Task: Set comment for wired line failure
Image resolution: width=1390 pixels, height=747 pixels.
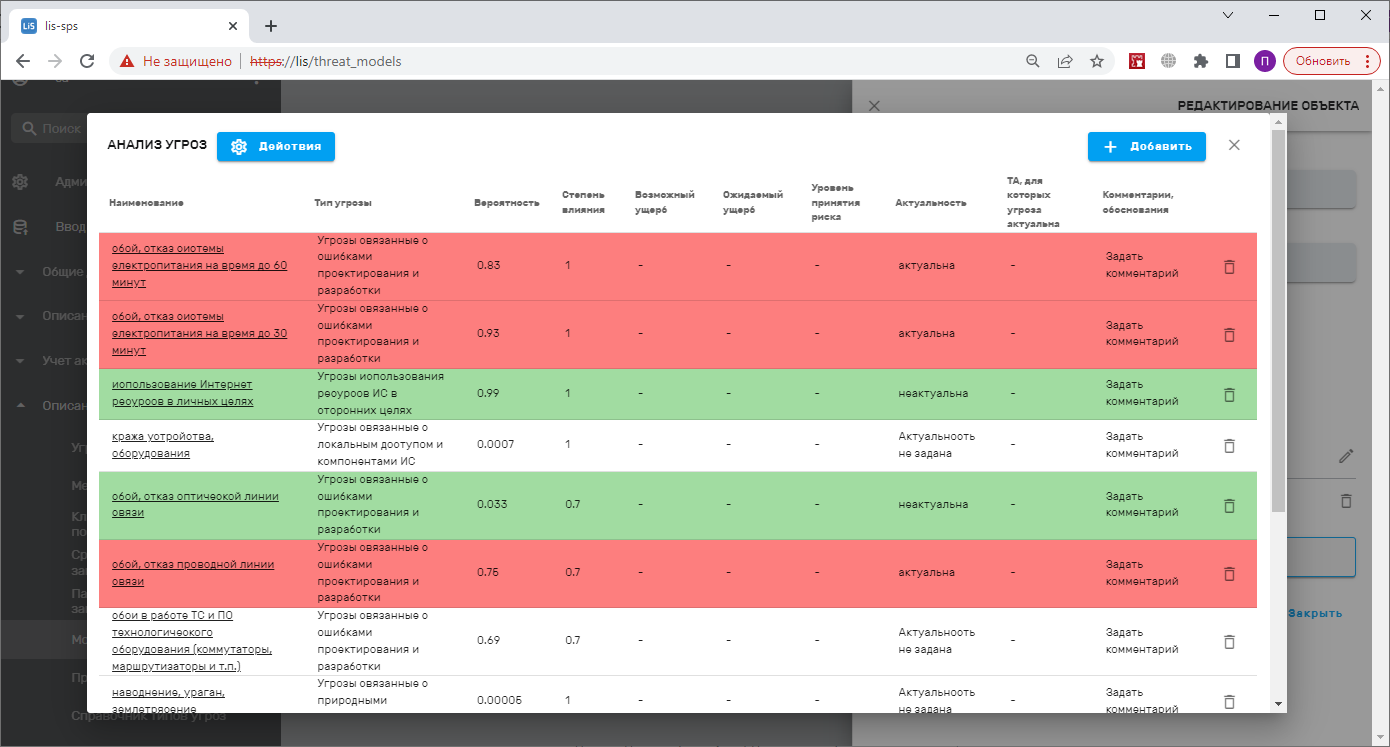Action: click(x=1142, y=573)
